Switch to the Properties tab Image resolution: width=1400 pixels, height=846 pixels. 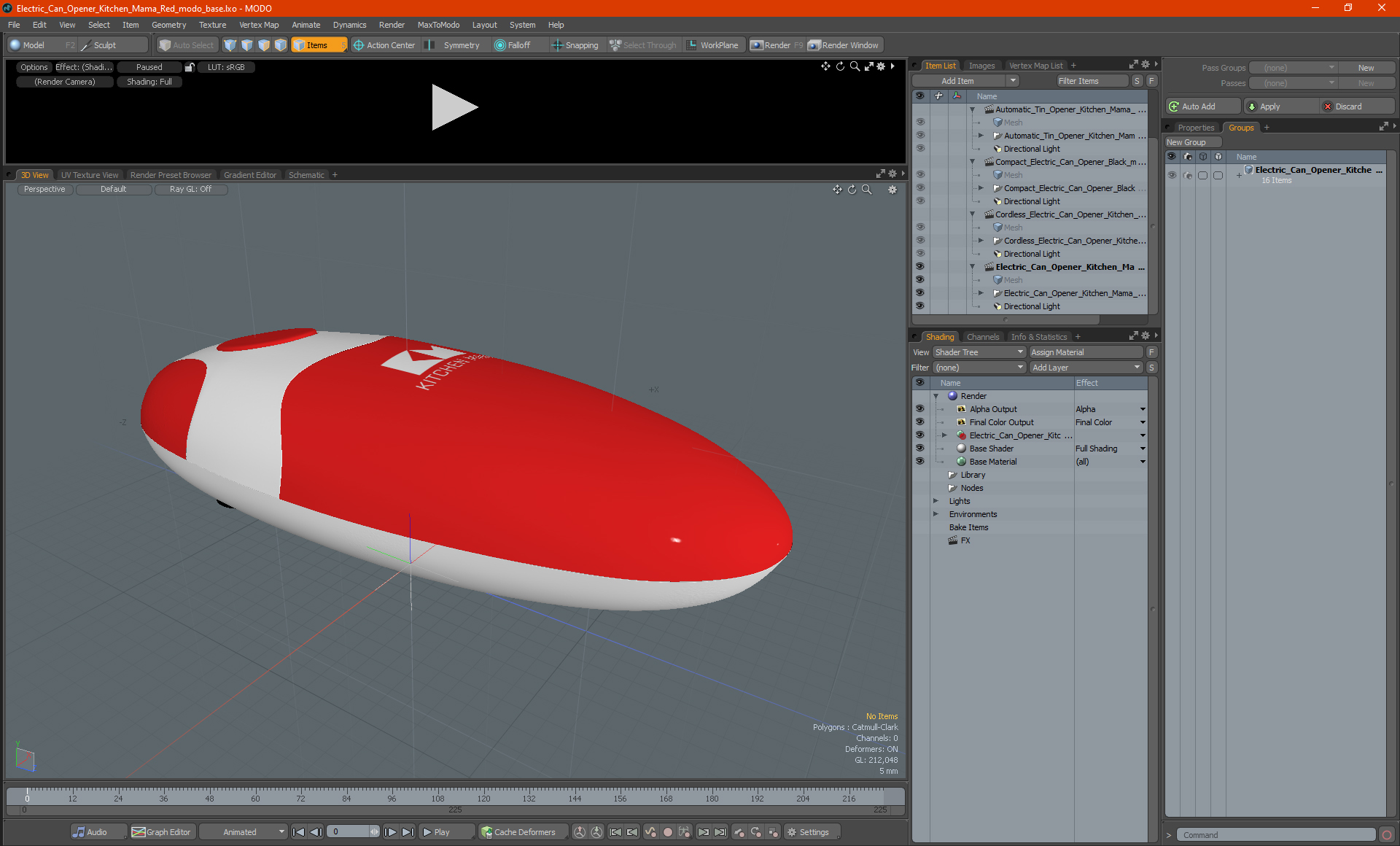click(1196, 128)
